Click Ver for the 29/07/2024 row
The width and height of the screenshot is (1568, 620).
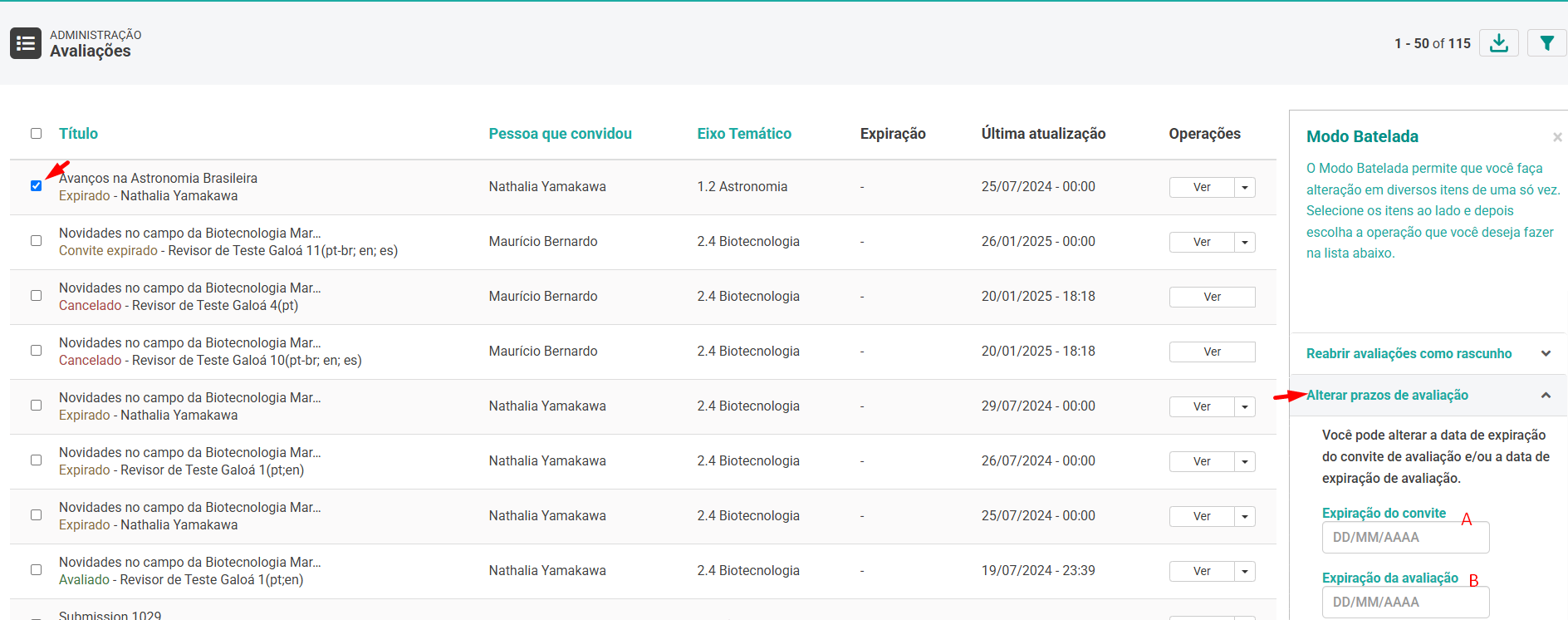coord(1202,406)
